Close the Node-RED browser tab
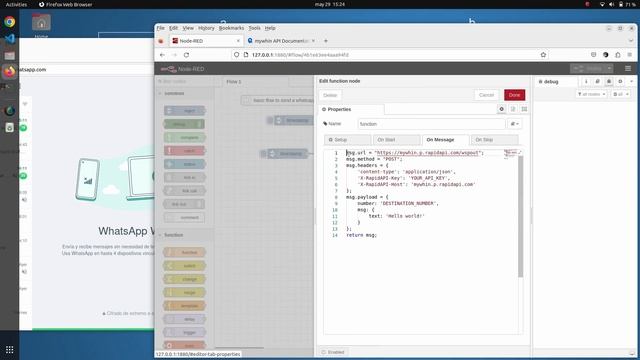 click(x=238, y=41)
